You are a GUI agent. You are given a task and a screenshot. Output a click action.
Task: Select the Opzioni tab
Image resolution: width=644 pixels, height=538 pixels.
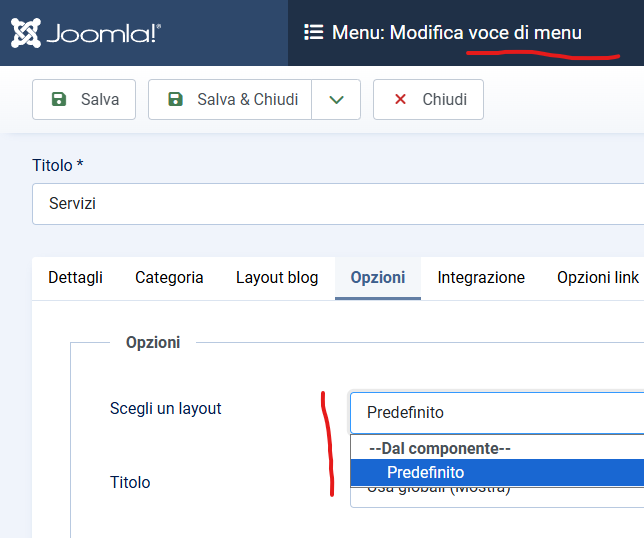pyautogui.click(x=378, y=278)
